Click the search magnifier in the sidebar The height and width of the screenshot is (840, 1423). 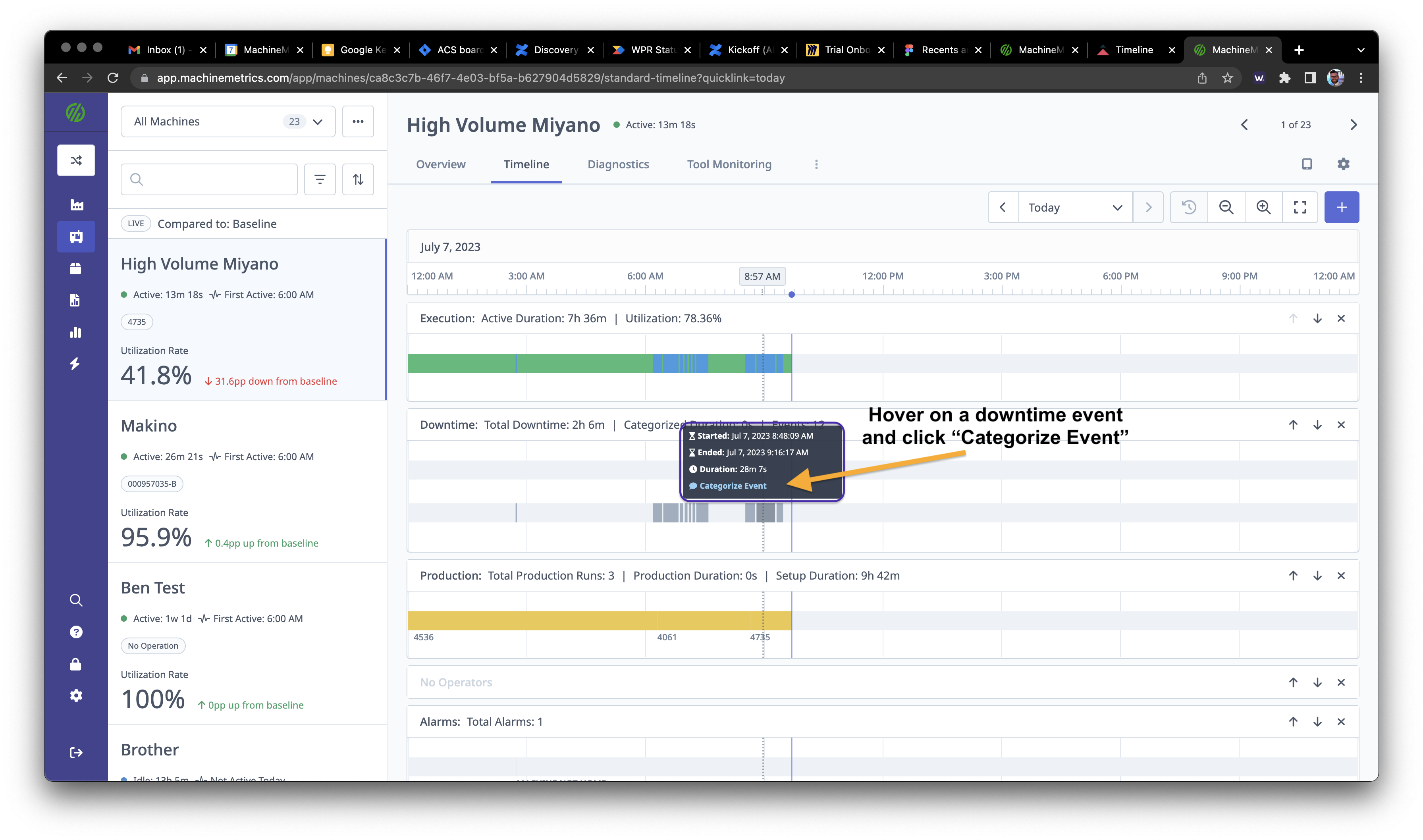[x=76, y=600]
